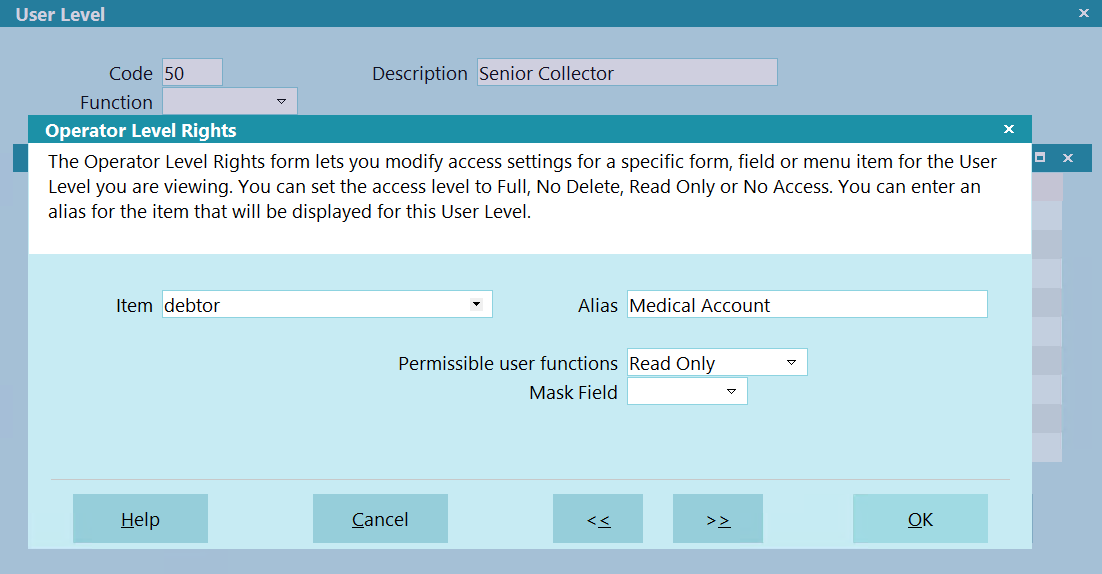
Task: Open the Item dropdown showing debtor
Action: tap(477, 304)
